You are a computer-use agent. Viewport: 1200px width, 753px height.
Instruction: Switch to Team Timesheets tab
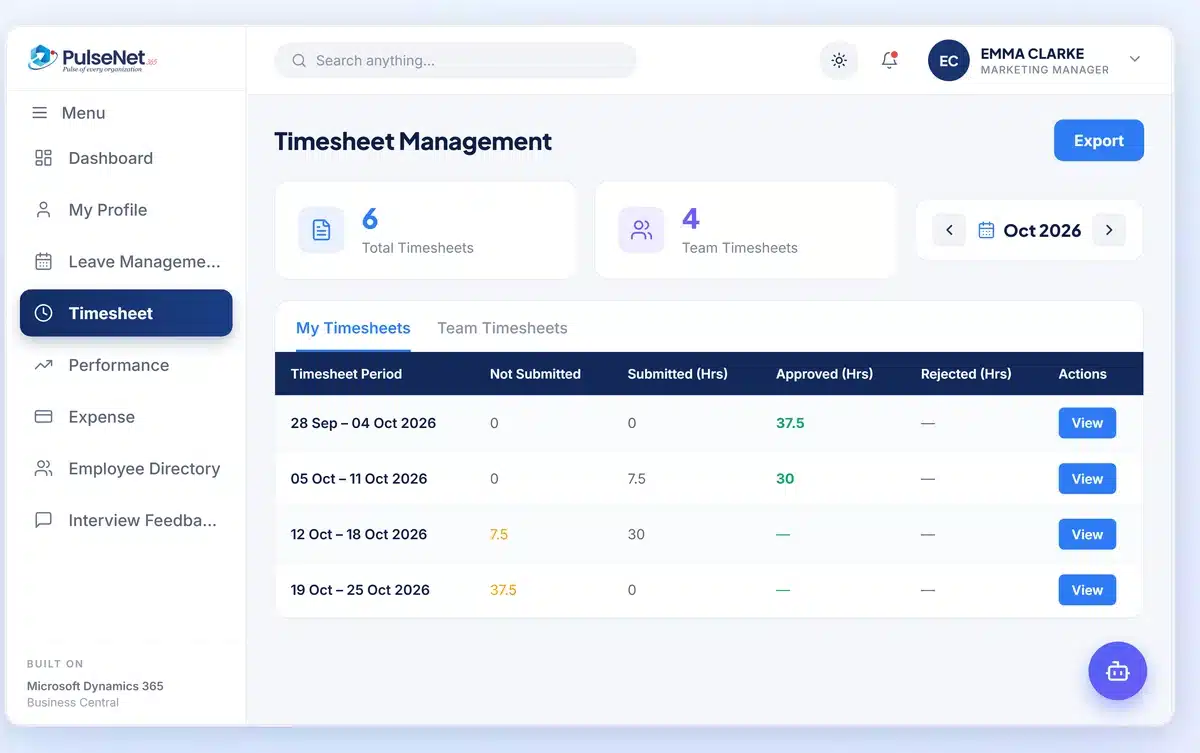(502, 328)
